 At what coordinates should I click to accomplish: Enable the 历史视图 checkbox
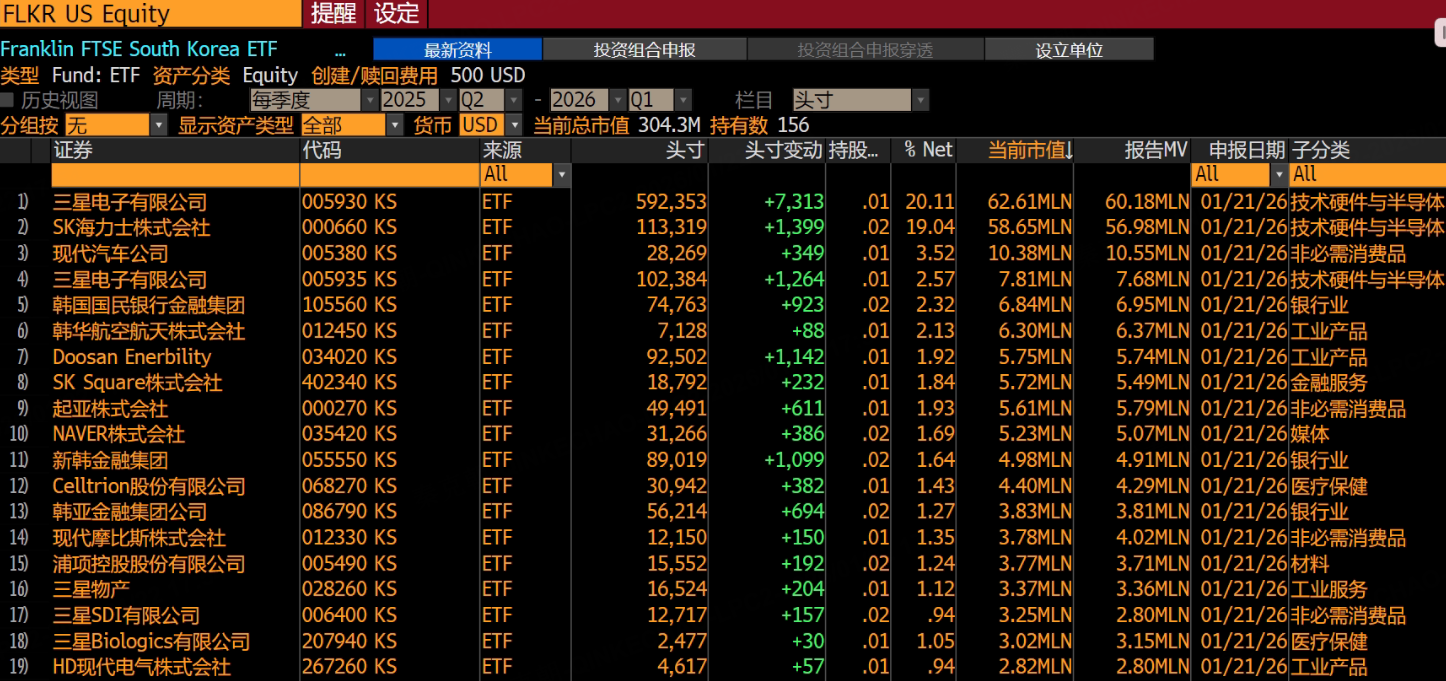coord(7,100)
